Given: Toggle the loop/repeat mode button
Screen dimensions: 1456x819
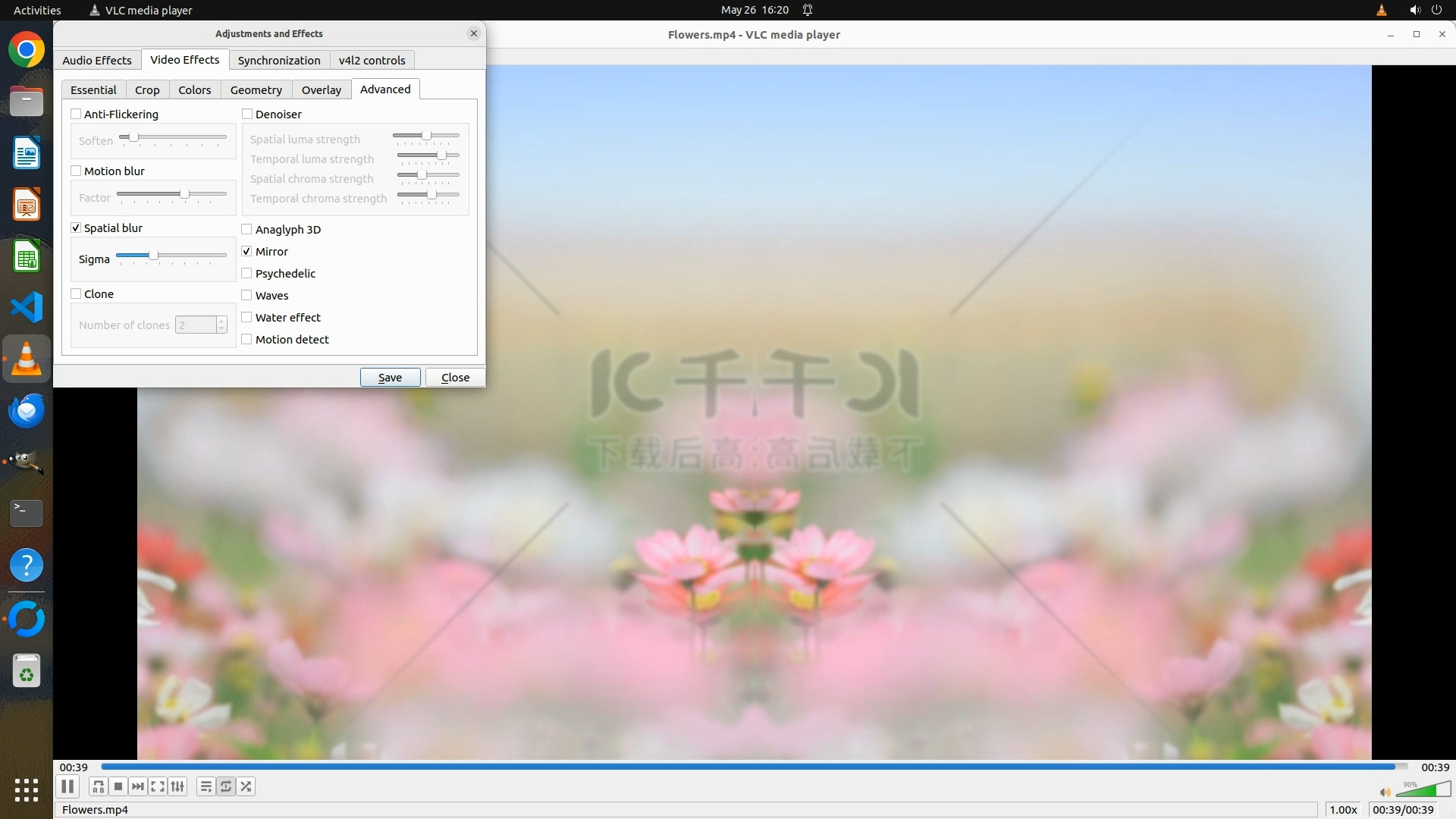Looking at the screenshot, I should click(x=226, y=786).
